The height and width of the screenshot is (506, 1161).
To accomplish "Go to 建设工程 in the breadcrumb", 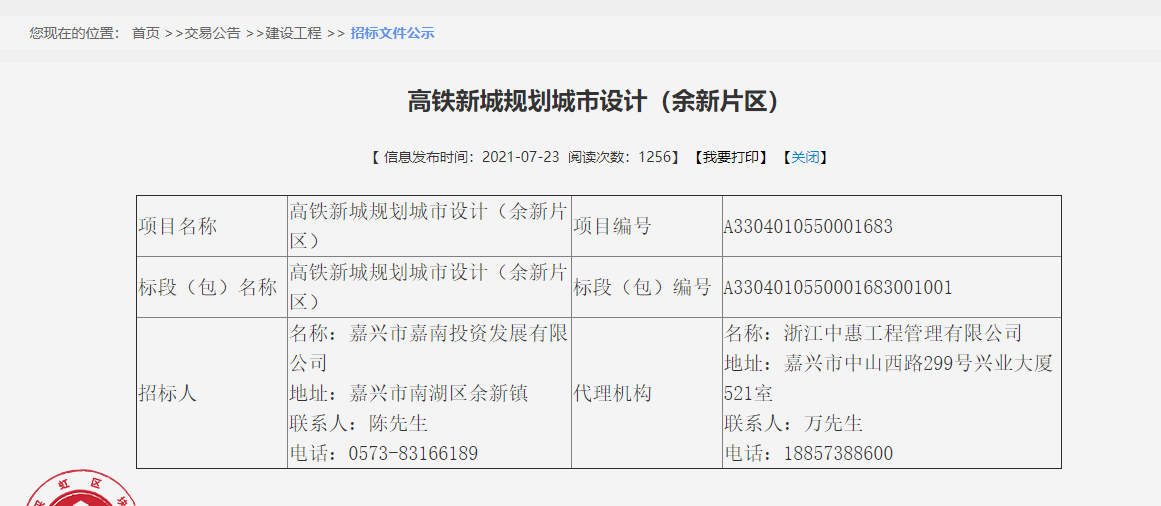I will point(293,33).
